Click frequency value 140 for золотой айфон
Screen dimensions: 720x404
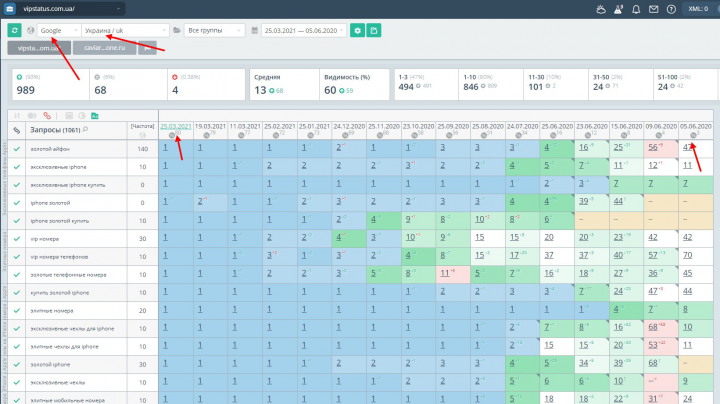pos(142,149)
